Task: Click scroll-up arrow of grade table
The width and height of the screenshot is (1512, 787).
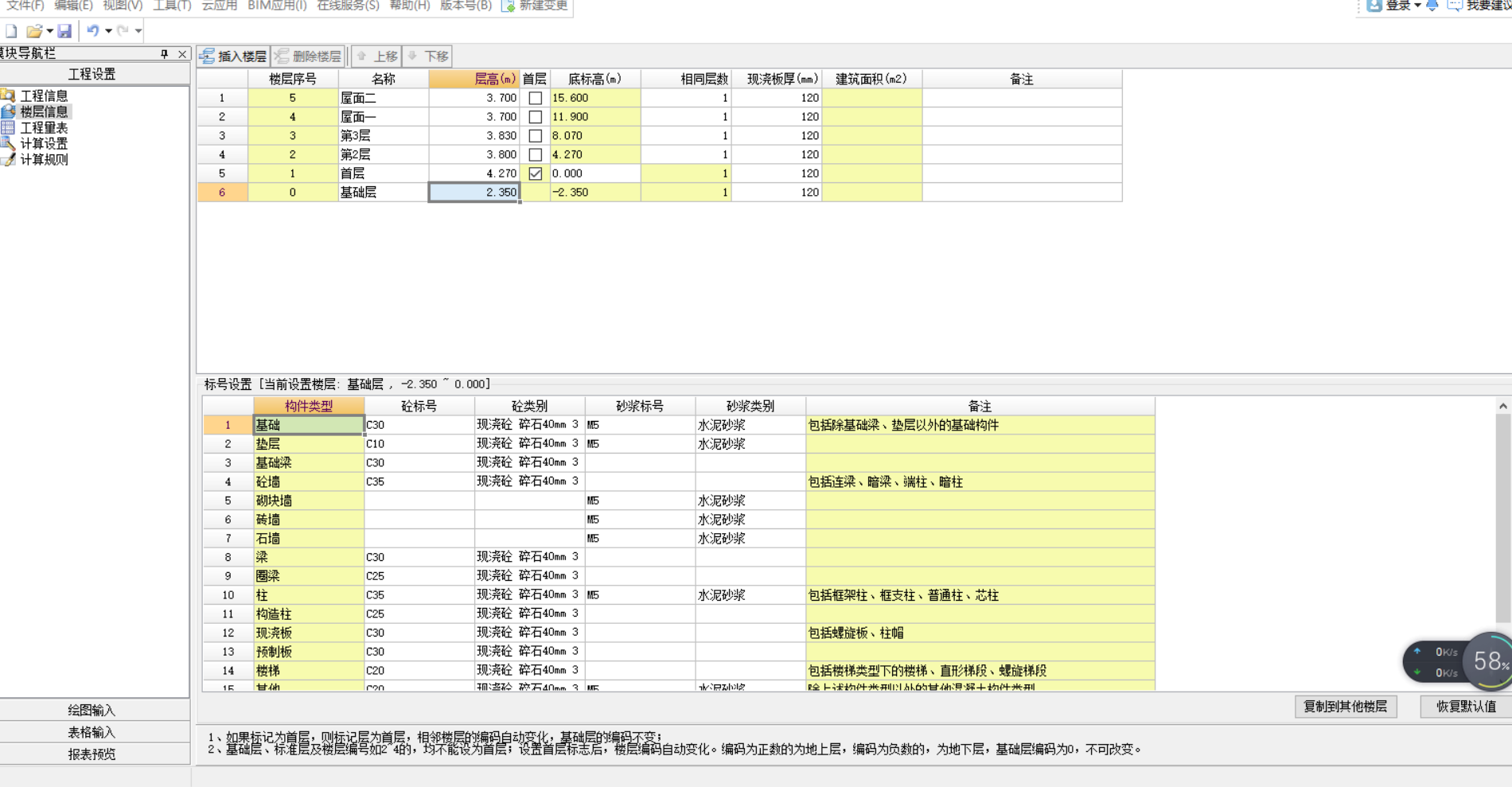Action: 1503,406
